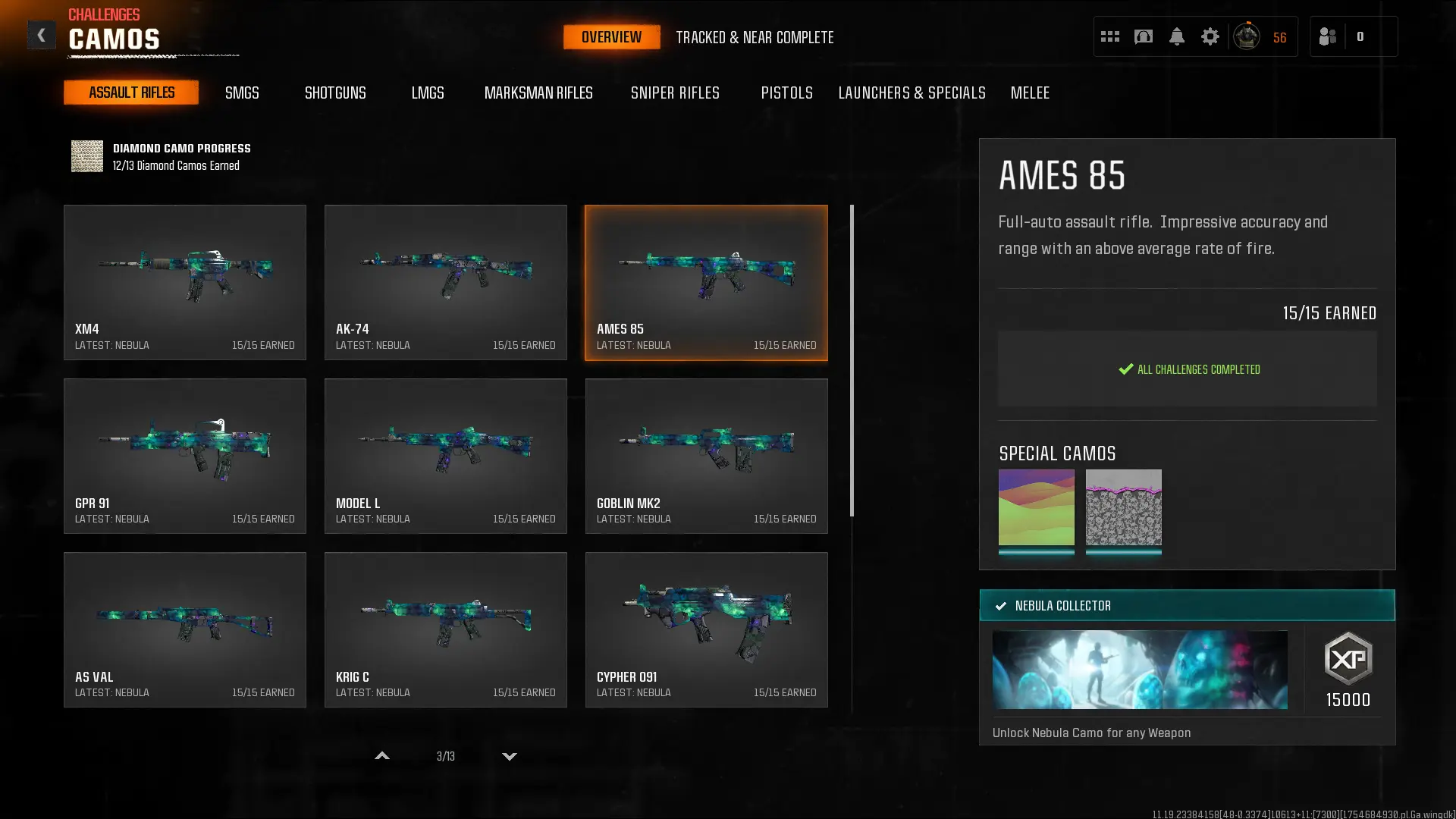This screenshot has height=819, width=1456.
Task: Switch to Sniper Rifles tab
Action: (x=675, y=93)
